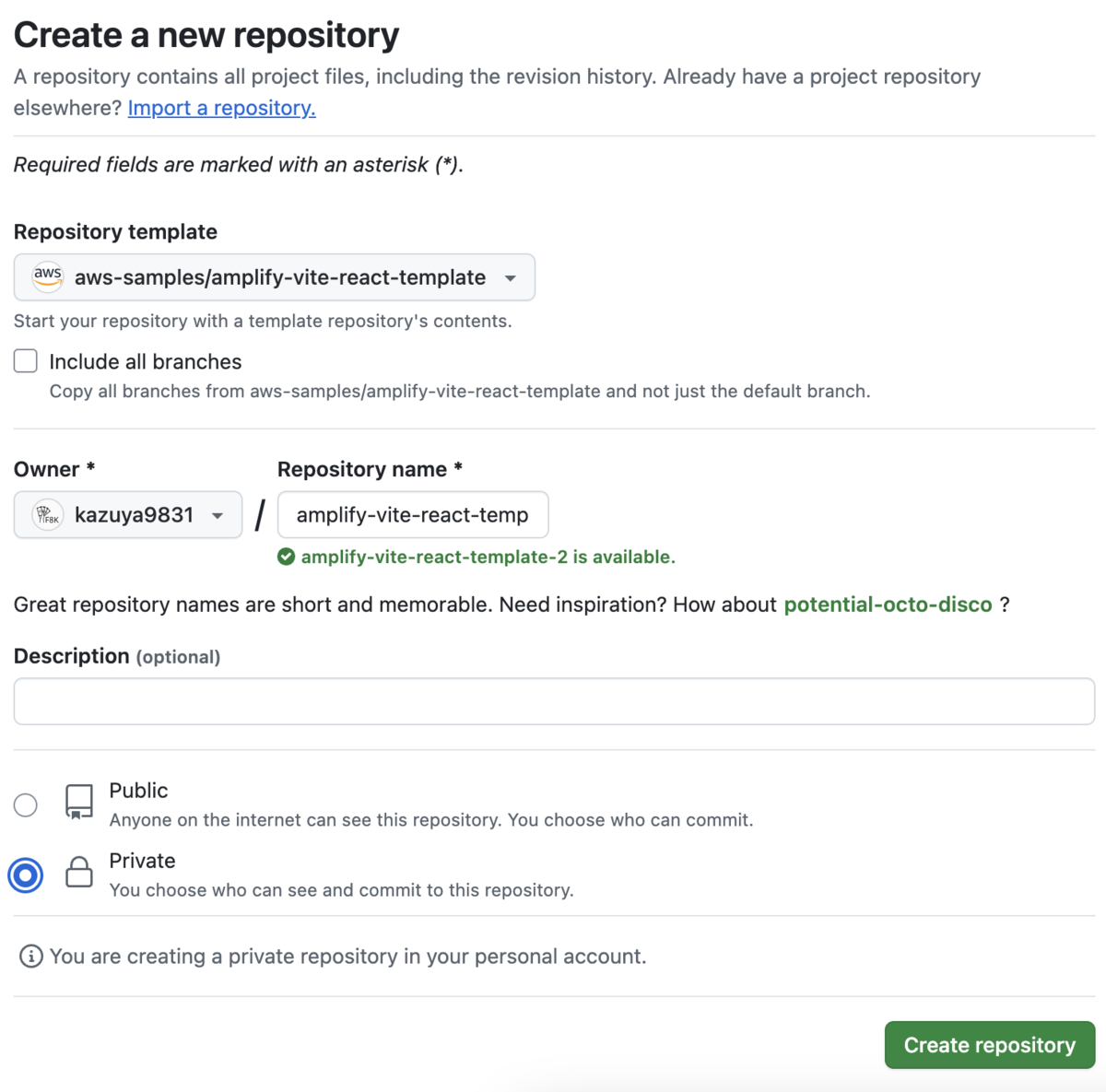The width and height of the screenshot is (1106, 1092).
Task: Open the Owner kazuya9831 dropdown
Action: (x=128, y=514)
